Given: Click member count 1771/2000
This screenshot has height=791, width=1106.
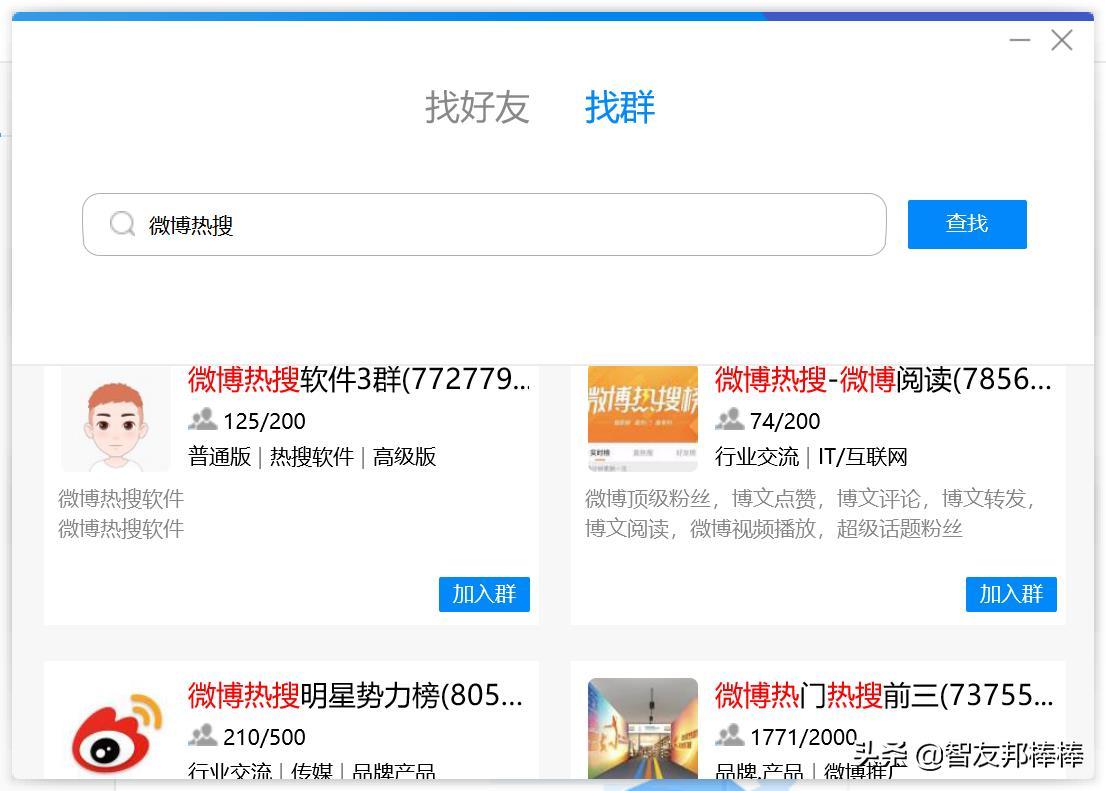Looking at the screenshot, I should pos(803,737).
